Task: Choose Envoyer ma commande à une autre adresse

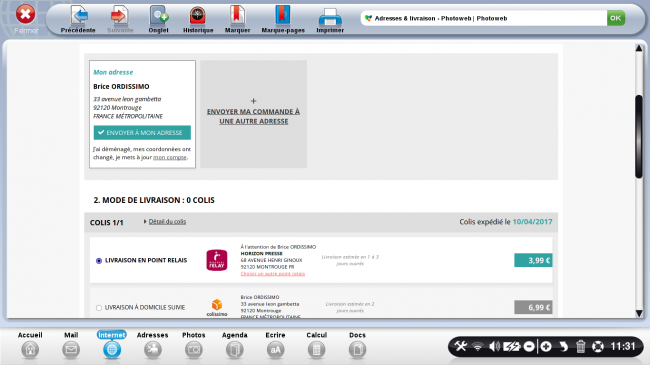Action: click(253, 116)
